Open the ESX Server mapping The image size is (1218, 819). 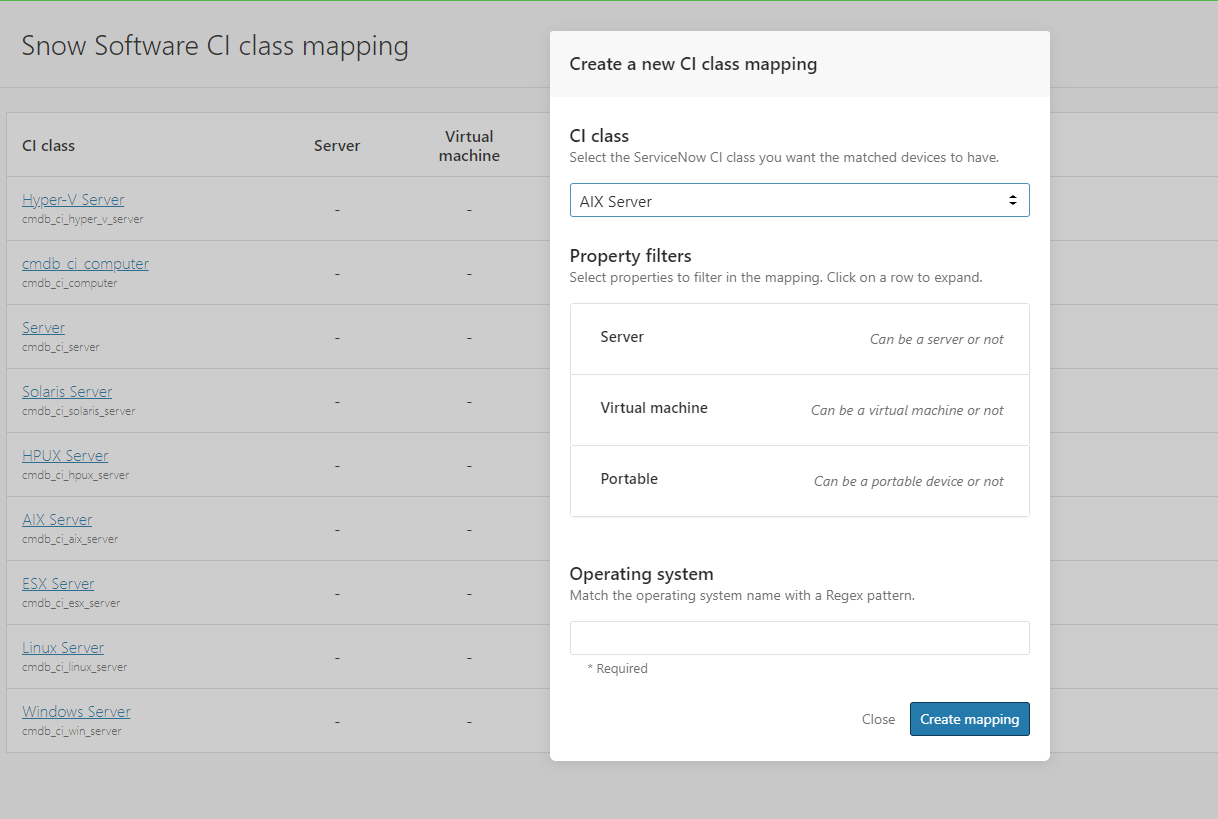pos(58,583)
